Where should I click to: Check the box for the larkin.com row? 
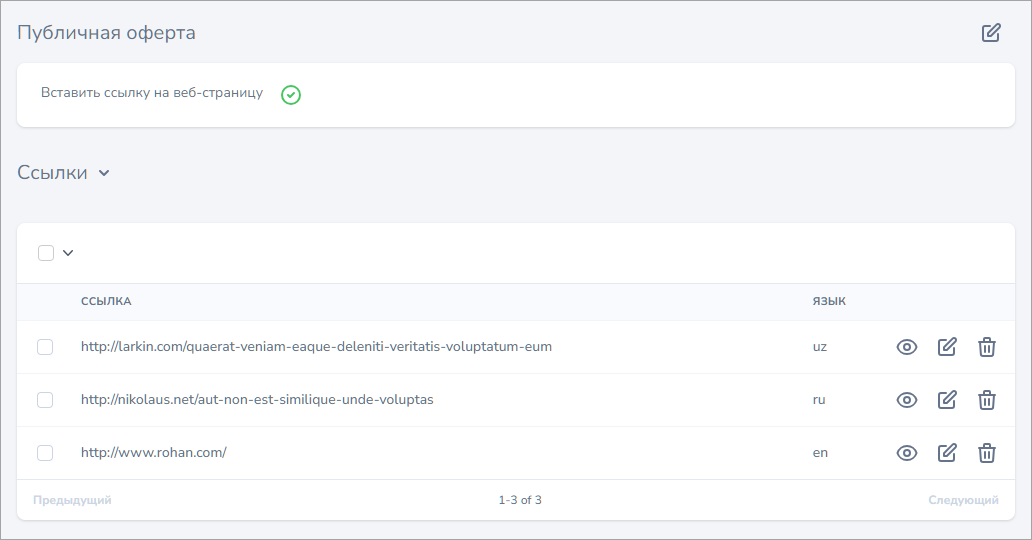tap(45, 347)
